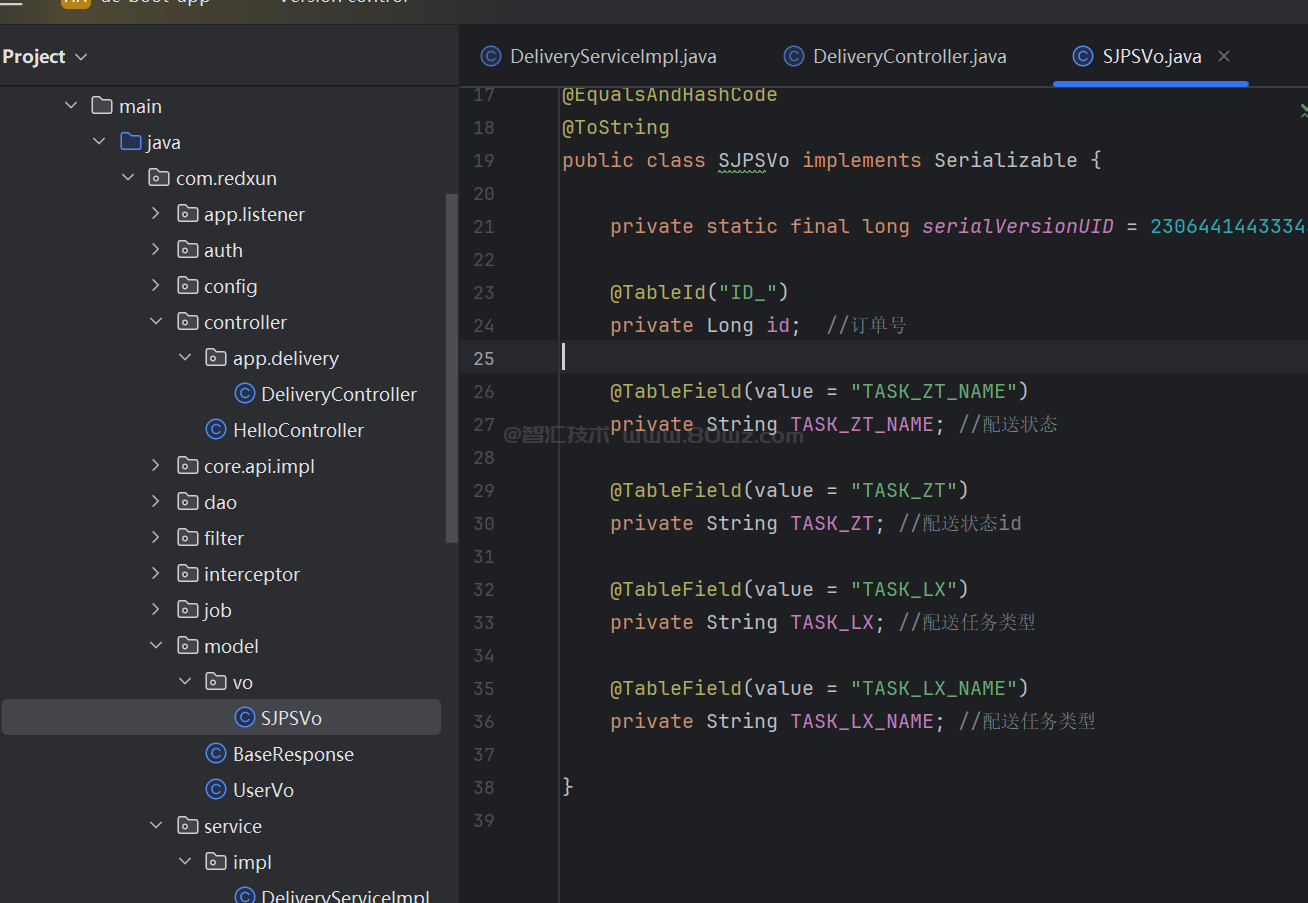This screenshot has height=903, width=1308.
Task: Click the BaseResponse class icon
Action: tap(215, 754)
